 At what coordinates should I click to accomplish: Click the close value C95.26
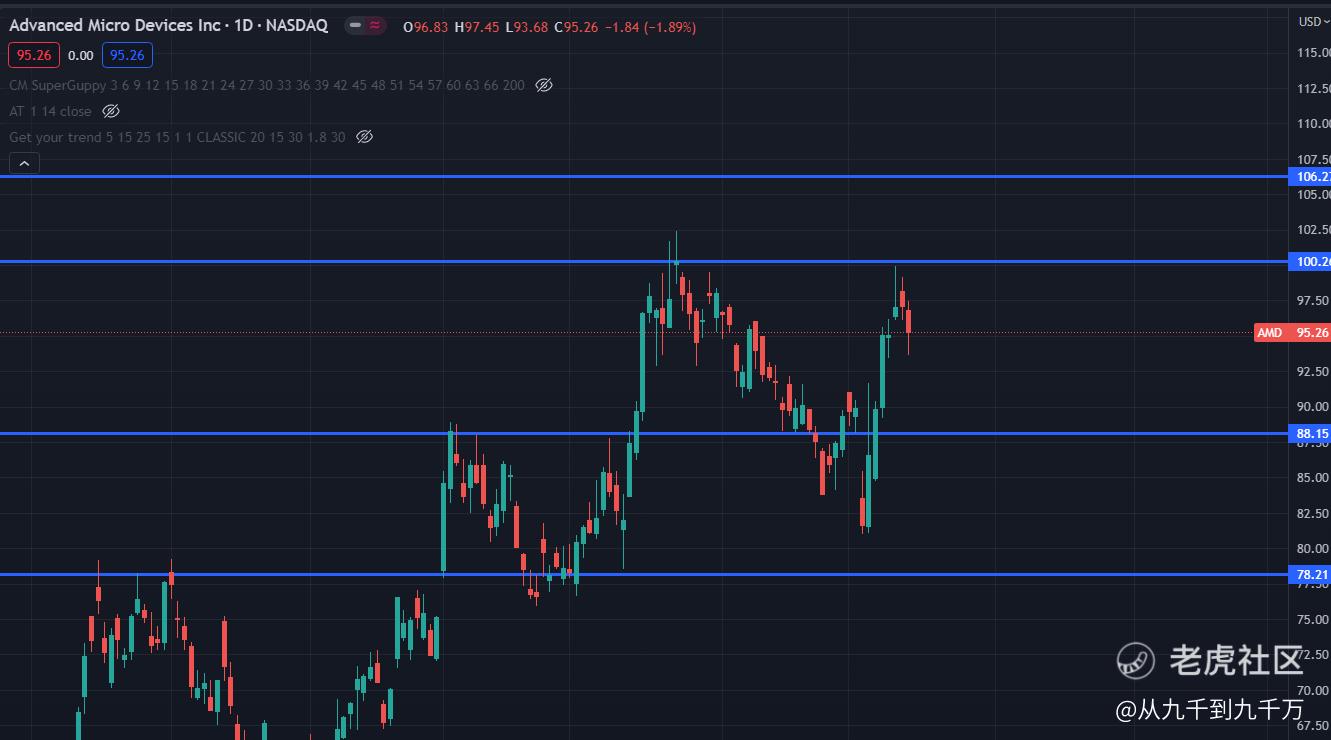click(x=576, y=27)
